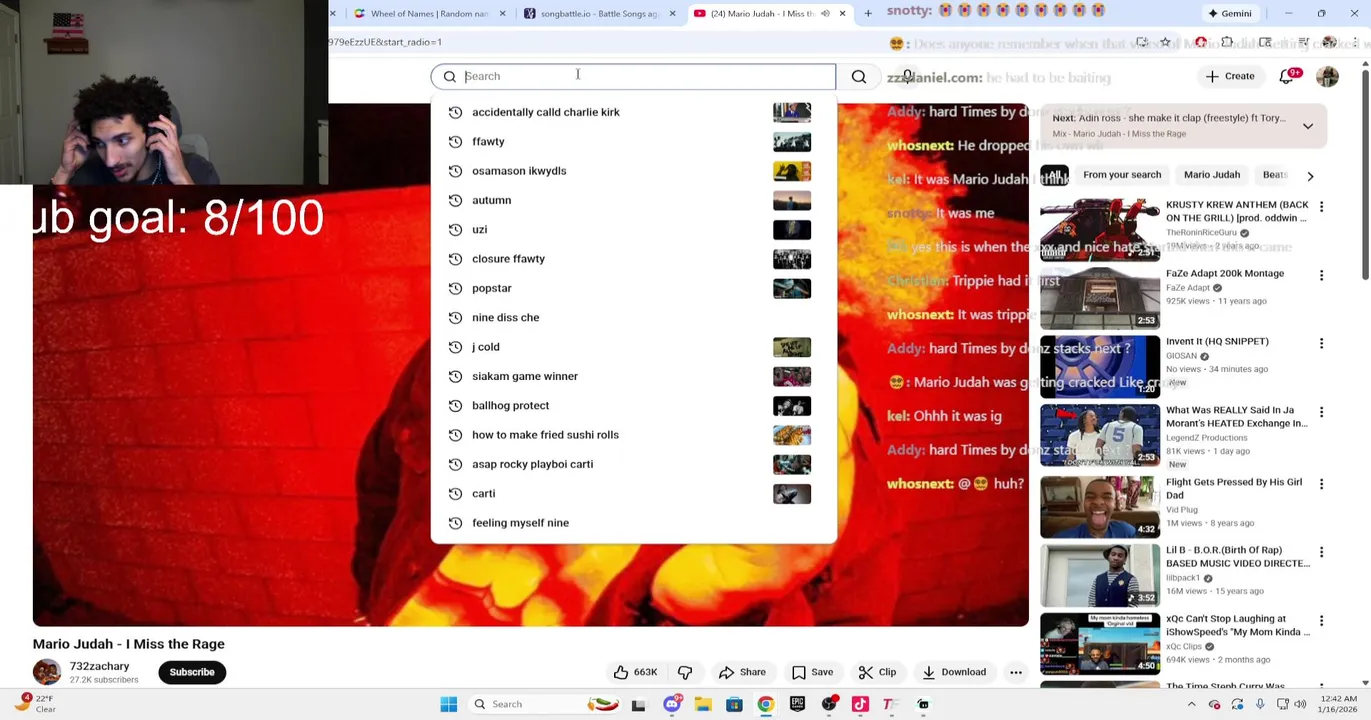Mute the Mario Judah tab audio icon
Viewport: 1371px width, 720px height.
click(x=825, y=14)
